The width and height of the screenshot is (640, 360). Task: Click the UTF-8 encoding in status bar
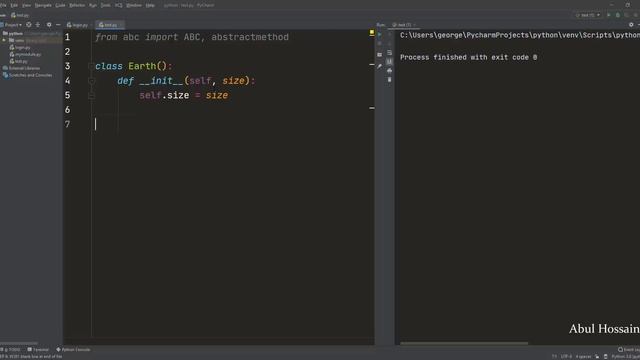[566, 357]
